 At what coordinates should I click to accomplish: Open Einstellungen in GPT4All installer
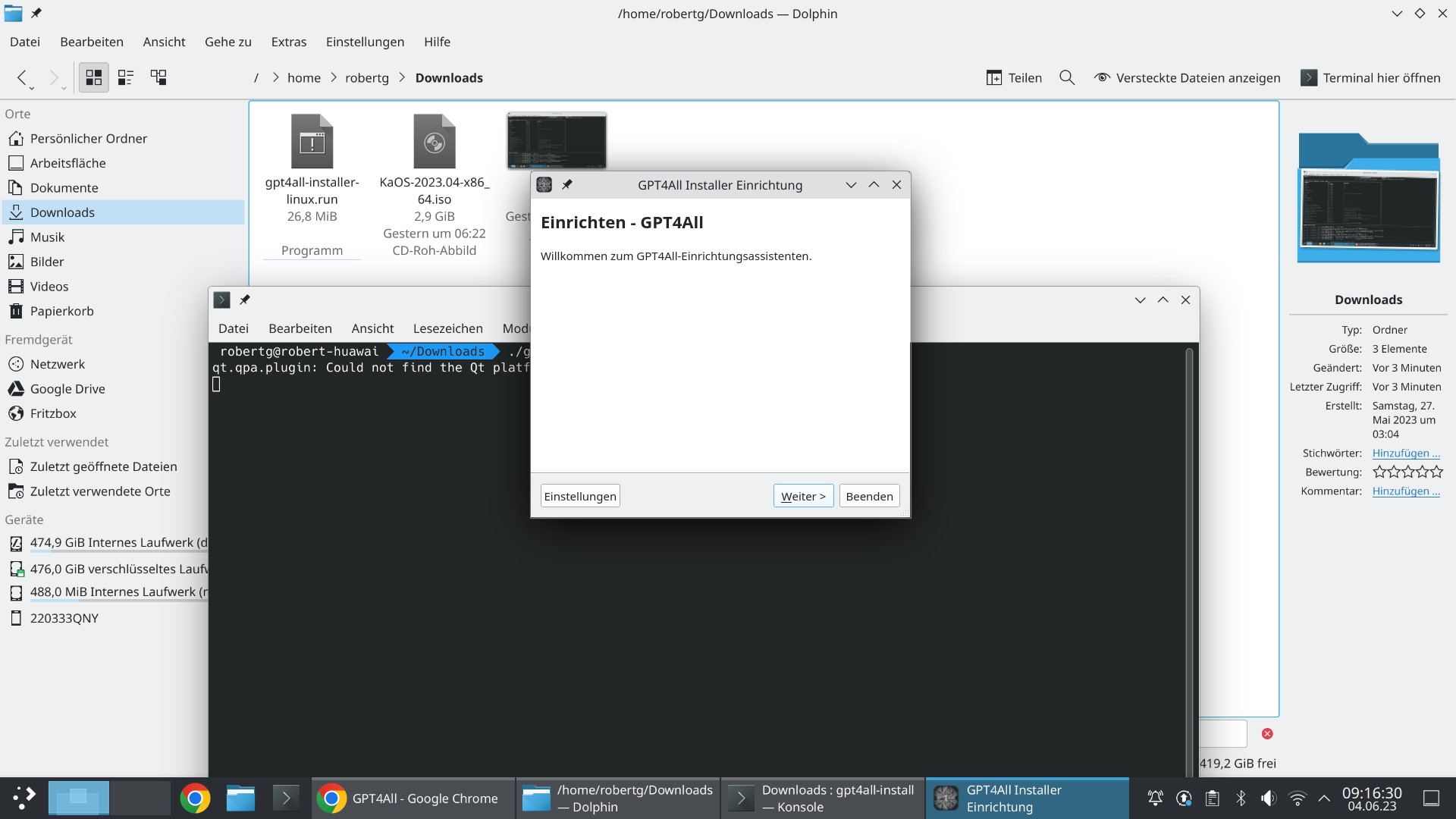coord(580,496)
